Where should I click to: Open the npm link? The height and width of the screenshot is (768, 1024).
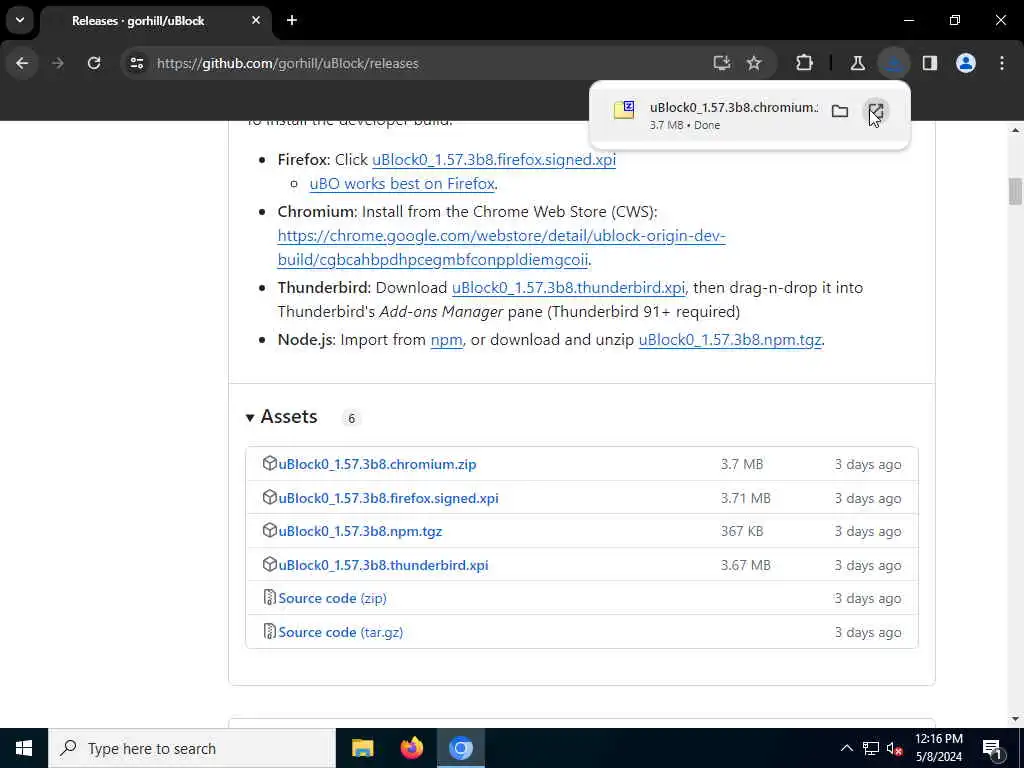[x=447, y=340]
